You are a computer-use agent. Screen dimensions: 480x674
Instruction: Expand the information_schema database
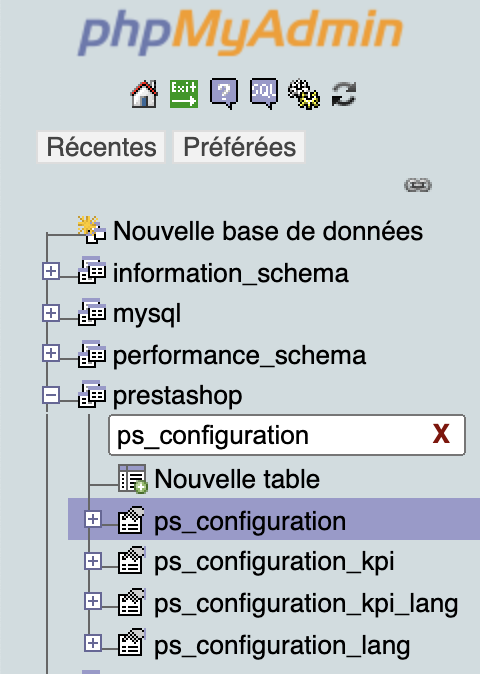point(51,271)
